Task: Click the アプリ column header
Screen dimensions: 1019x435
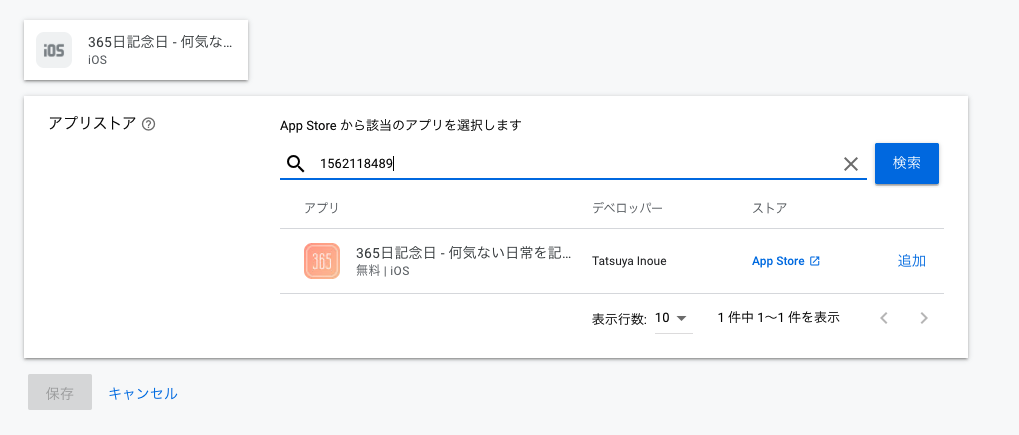Action: coord(321,208)
